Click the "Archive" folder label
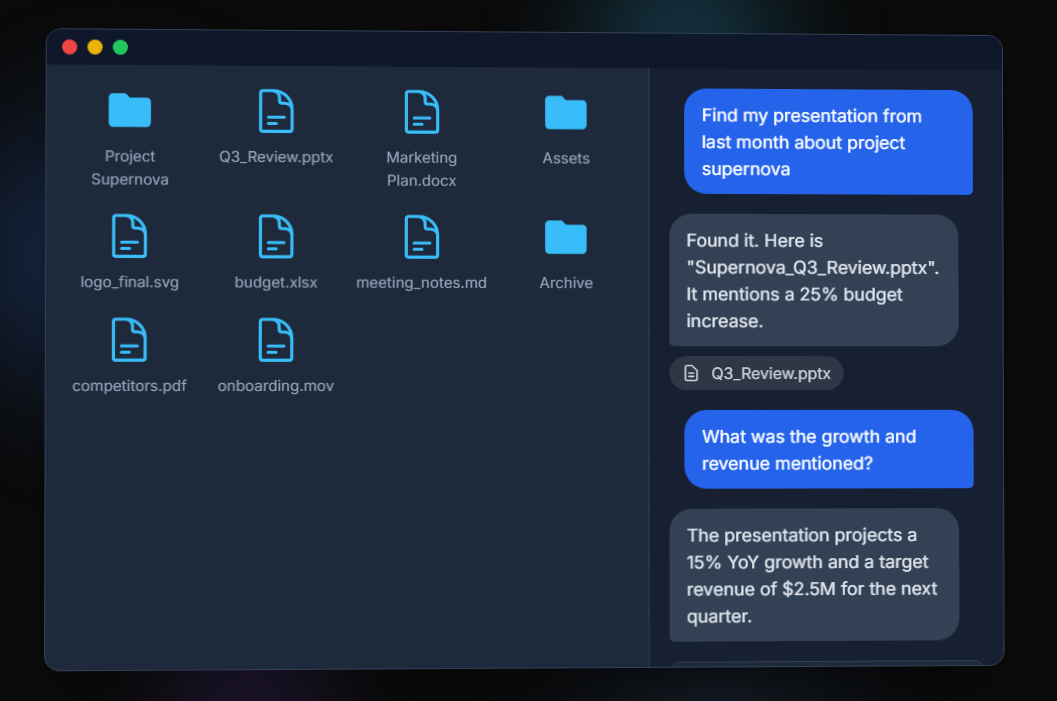The width and height of the screenshot is (1057, 701). (566, 283)
